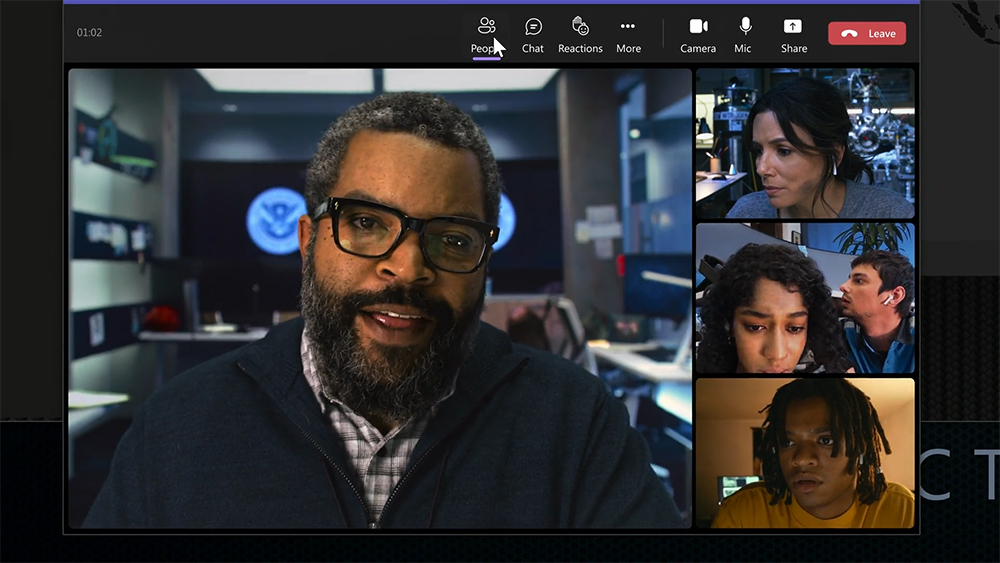This screenshot has width=1000, height=563.
Task: Select the video tile with two participants
Action: [x=805, y=298]
